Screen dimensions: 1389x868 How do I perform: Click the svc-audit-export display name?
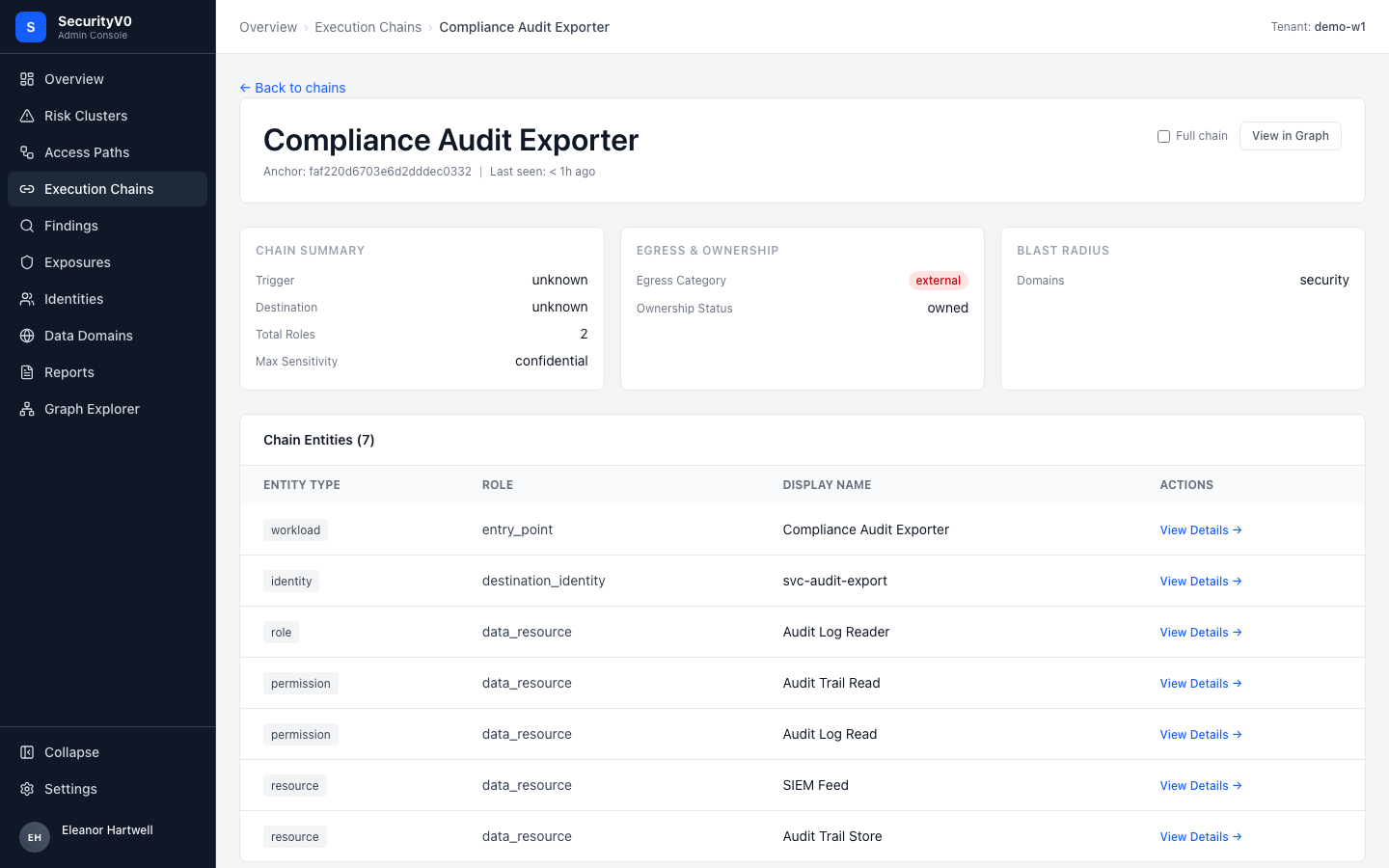(835, 581)
